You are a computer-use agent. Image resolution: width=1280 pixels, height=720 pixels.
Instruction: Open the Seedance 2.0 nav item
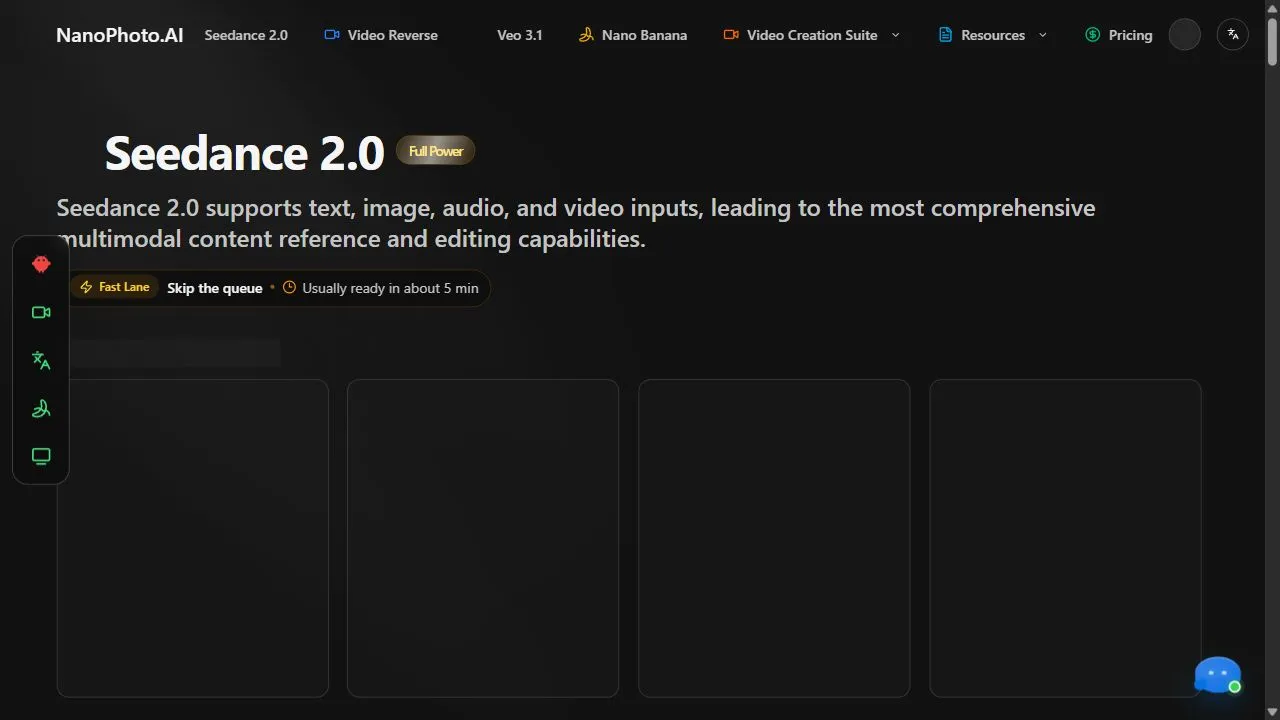246,35
